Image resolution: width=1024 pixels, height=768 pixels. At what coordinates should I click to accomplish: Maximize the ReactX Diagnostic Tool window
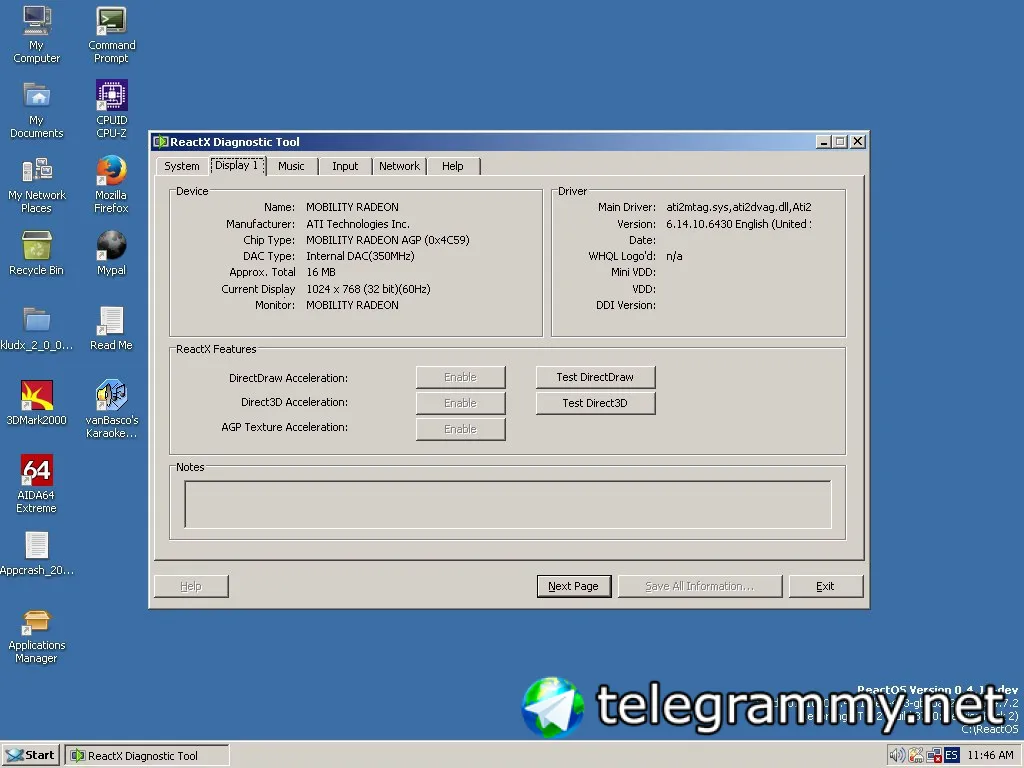(x=840, y=142)
